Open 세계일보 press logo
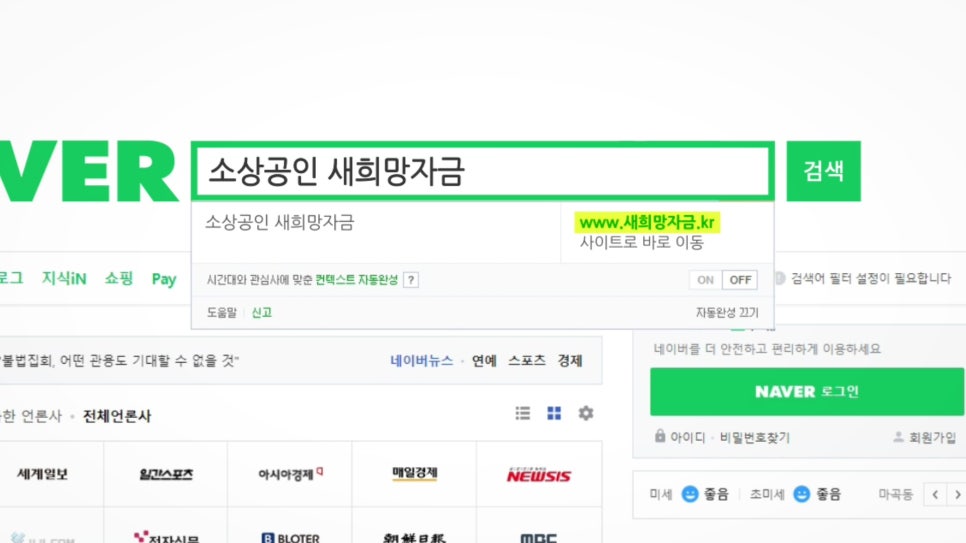This screenshot has width=966, height=543. coord(43,474)
